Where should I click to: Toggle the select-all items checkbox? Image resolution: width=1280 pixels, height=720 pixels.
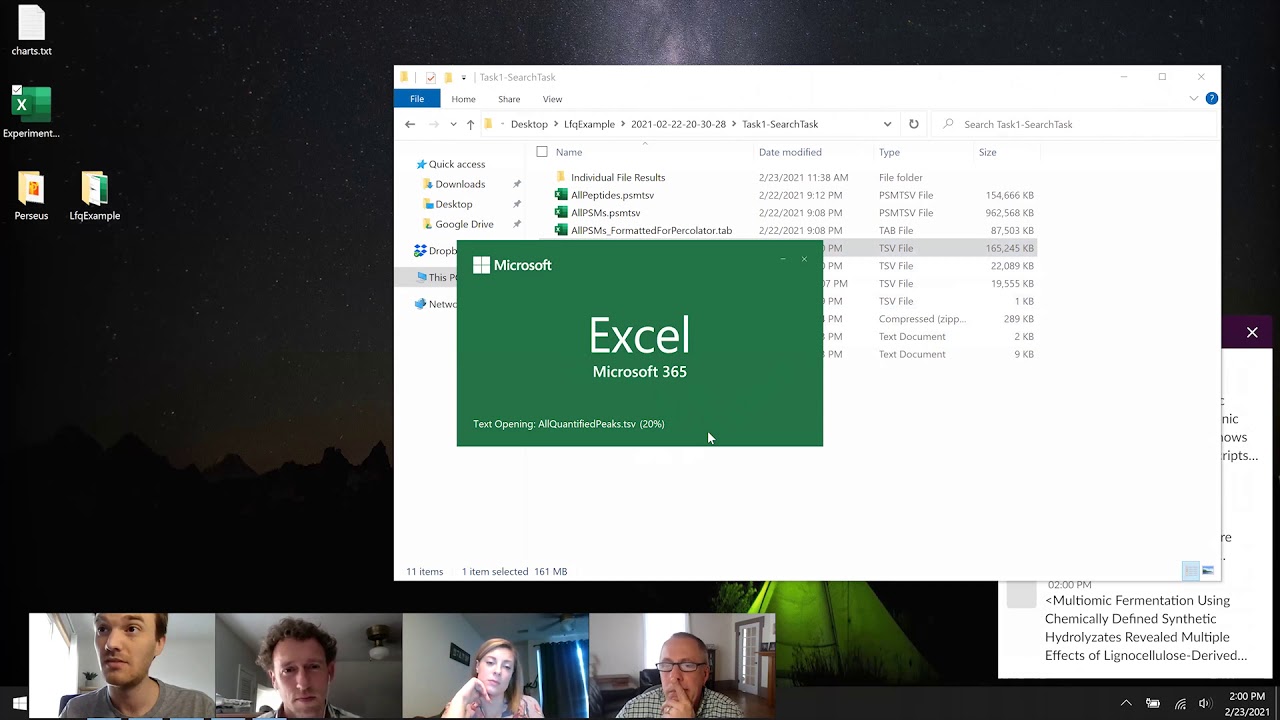pos(542,152)
